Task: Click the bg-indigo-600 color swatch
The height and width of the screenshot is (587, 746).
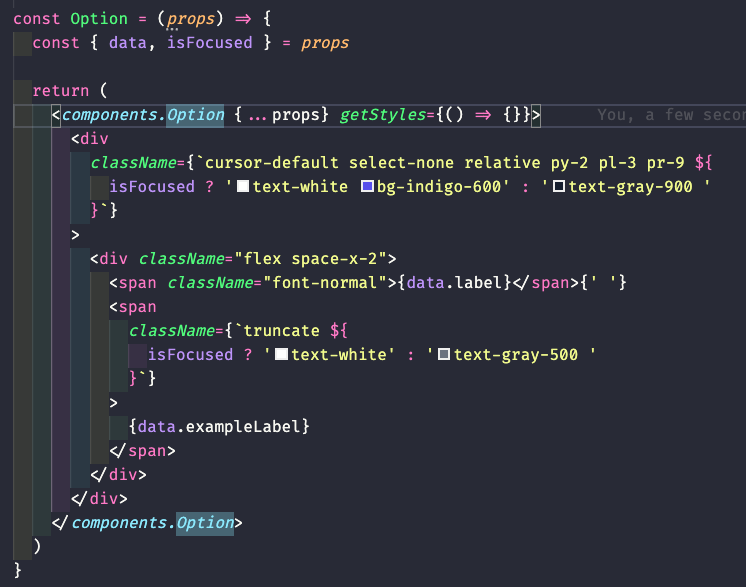Action: (367, 186)
